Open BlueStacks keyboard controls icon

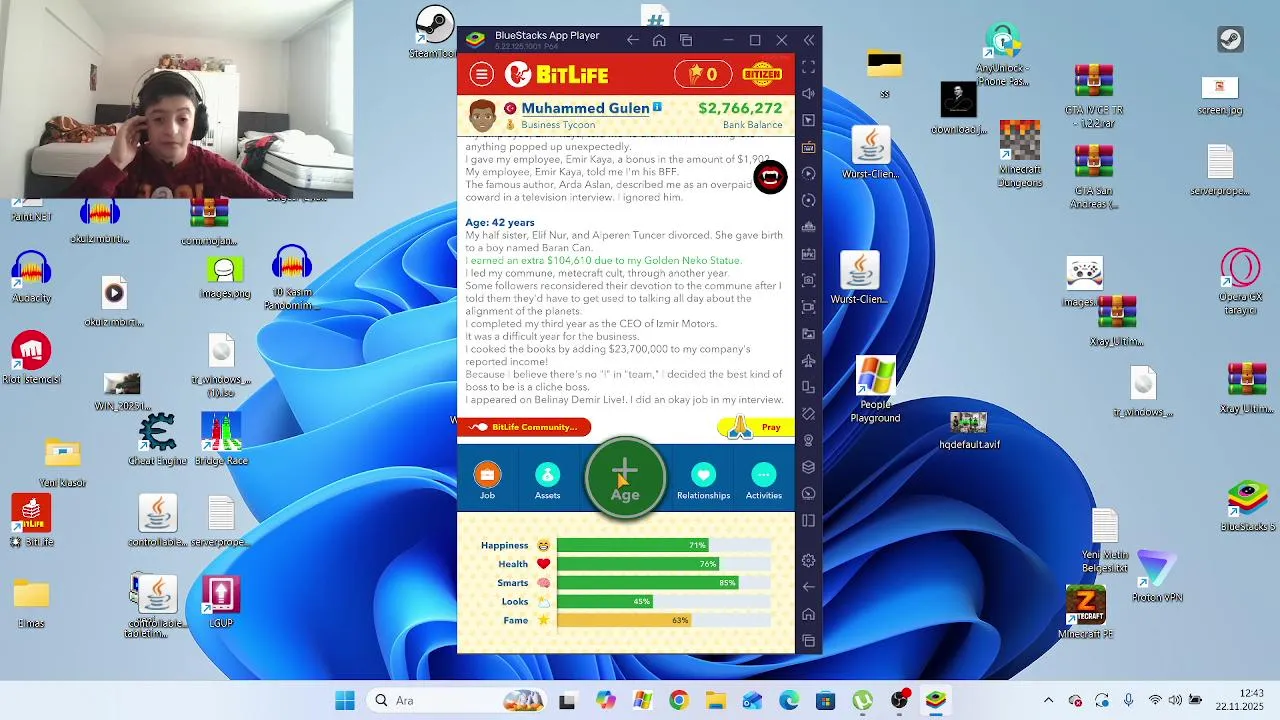coord(809,147)
